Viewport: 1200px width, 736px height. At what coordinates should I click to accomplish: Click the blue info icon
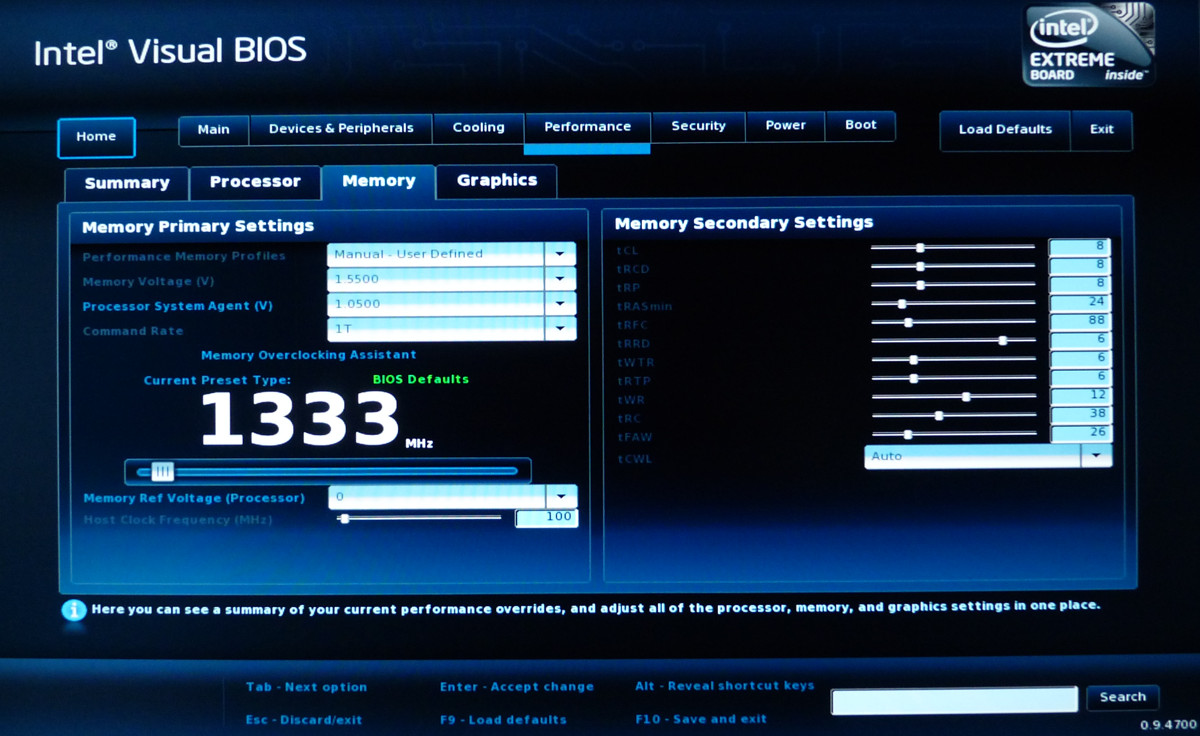pos(73,609)
